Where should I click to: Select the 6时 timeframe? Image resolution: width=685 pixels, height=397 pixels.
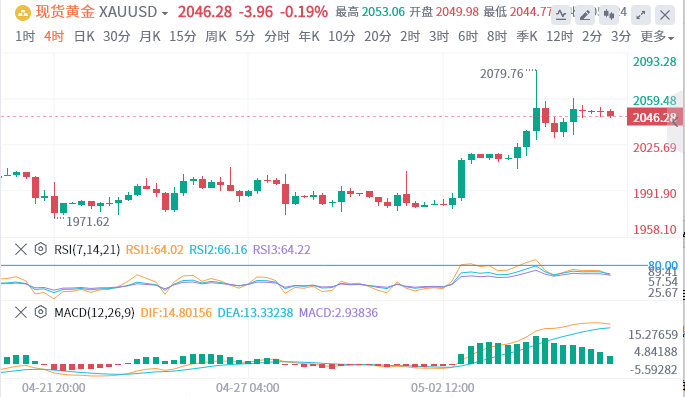click(468, 37)
